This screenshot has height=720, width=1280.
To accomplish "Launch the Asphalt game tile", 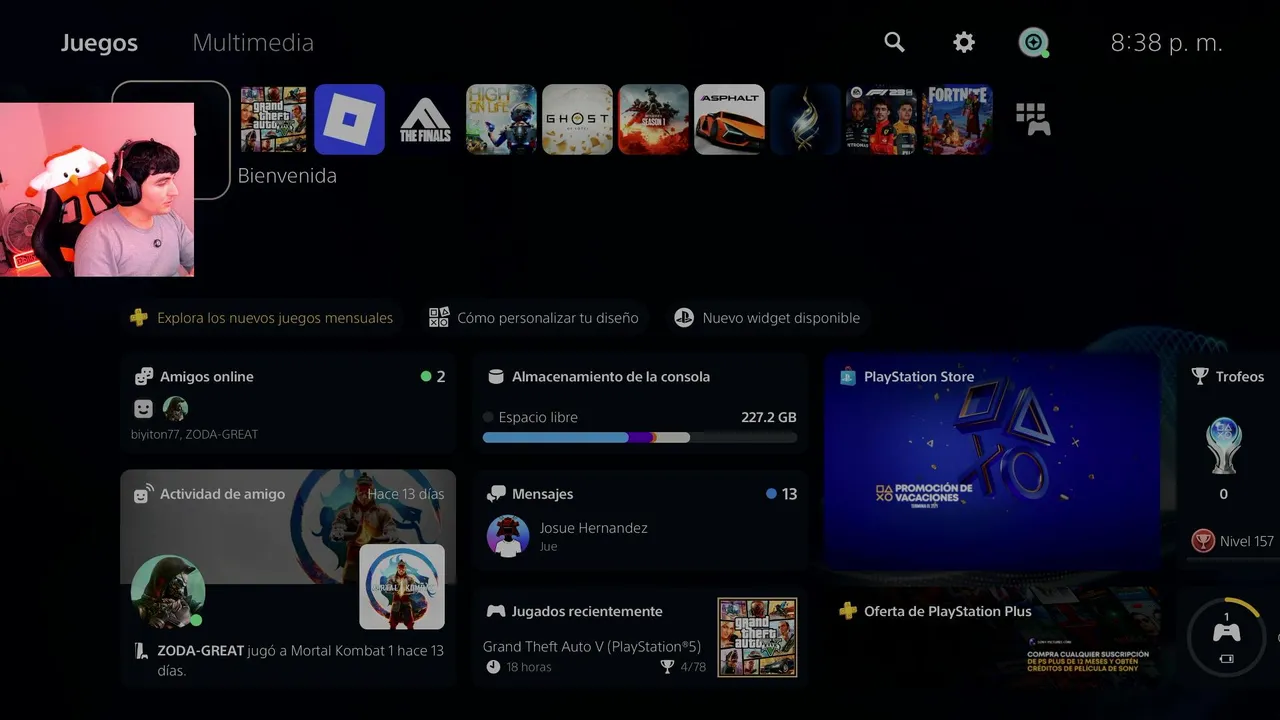I will coord(729,119).
